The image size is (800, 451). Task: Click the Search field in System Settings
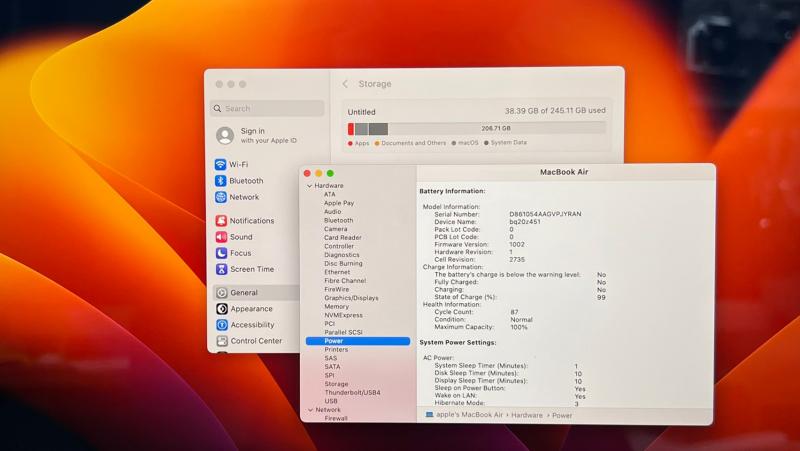point(267,108)
